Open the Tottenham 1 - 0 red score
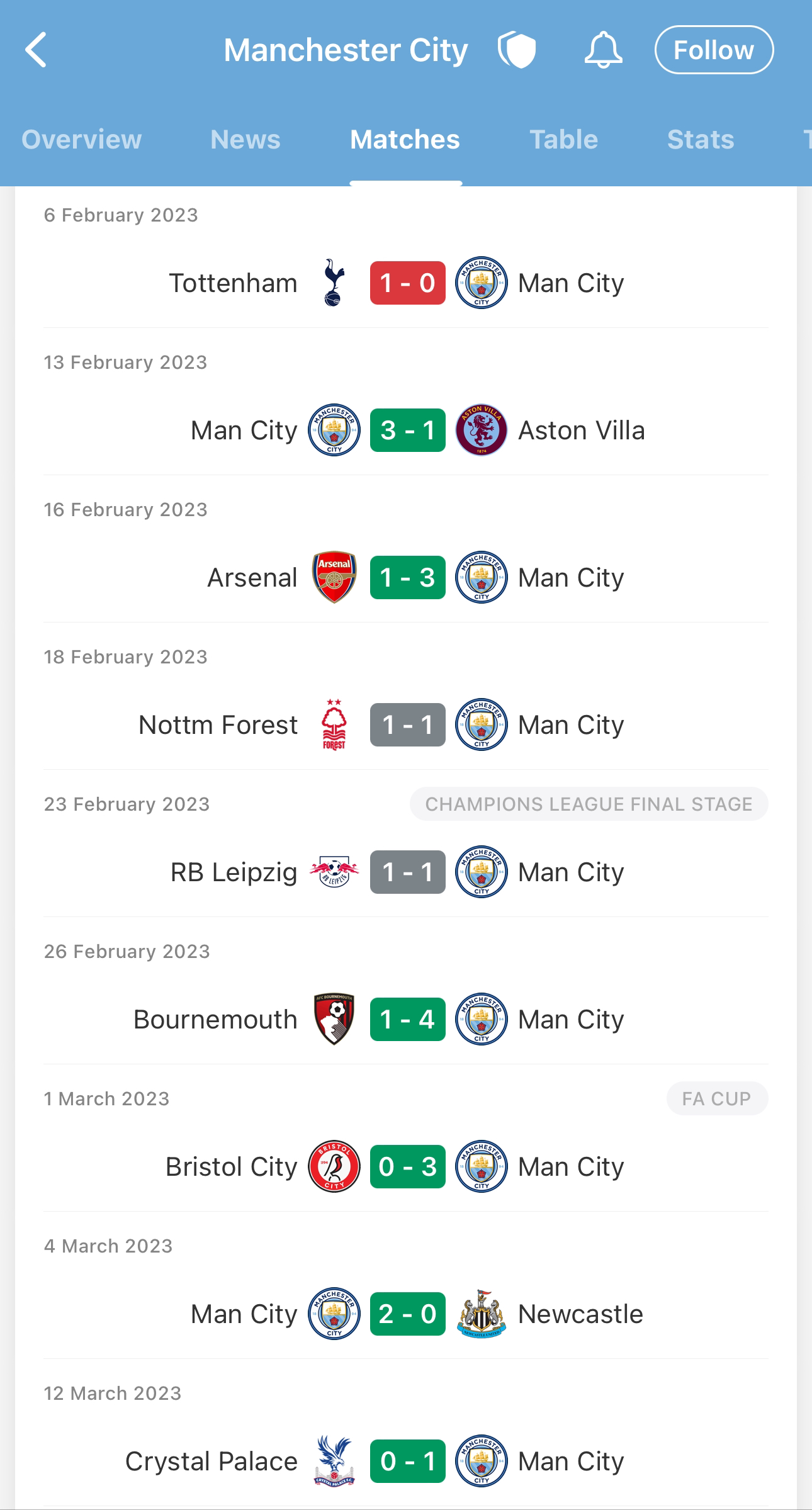 click(x=408, y=283)
